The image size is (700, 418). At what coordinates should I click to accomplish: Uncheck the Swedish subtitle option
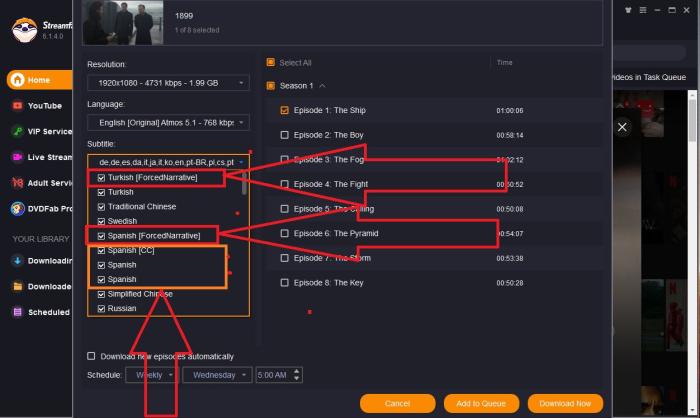click(101, 220)
